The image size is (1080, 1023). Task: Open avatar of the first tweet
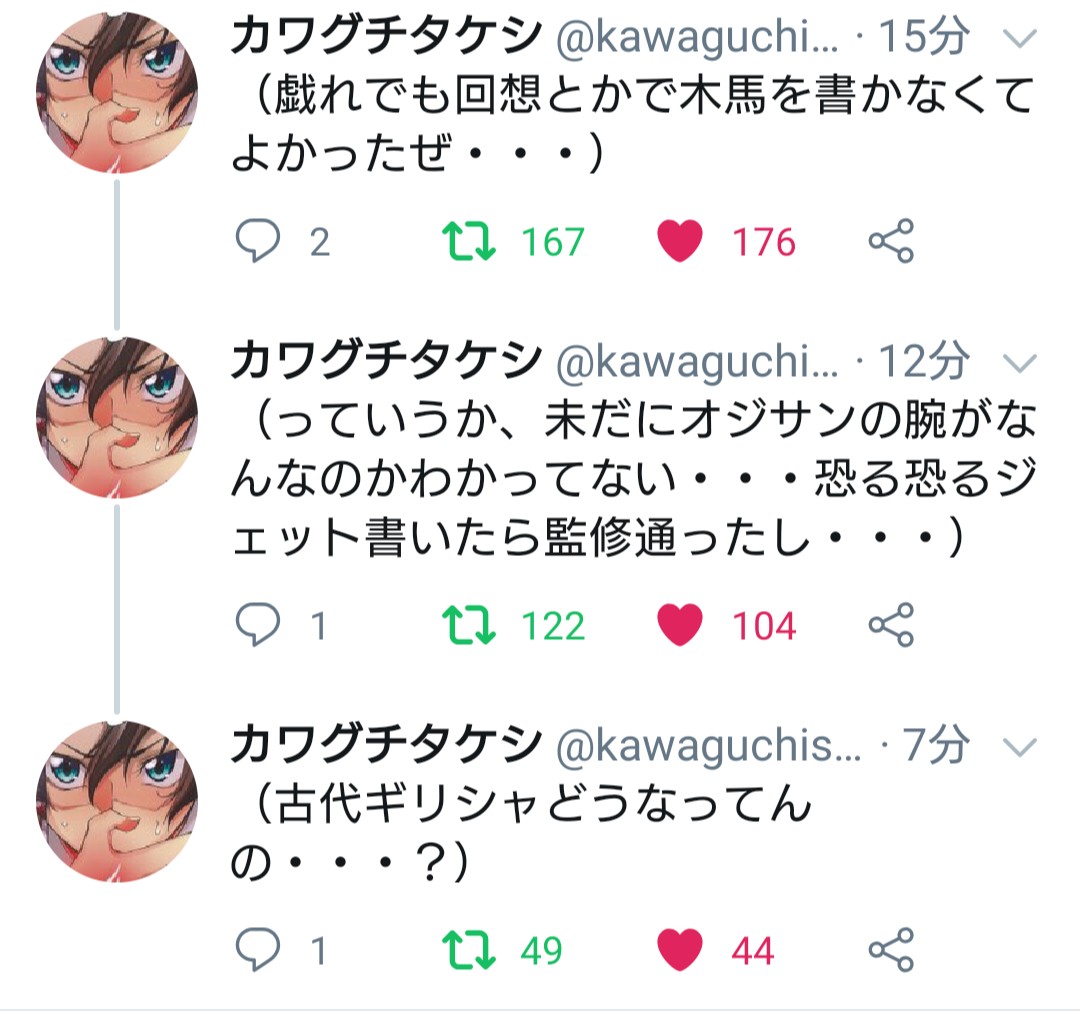coord(117,92)
